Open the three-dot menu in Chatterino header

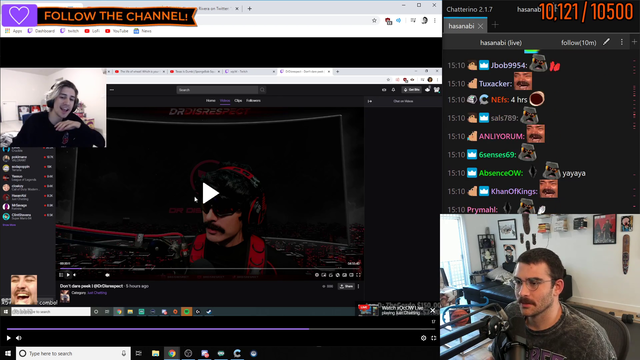(x=622, y=42)
